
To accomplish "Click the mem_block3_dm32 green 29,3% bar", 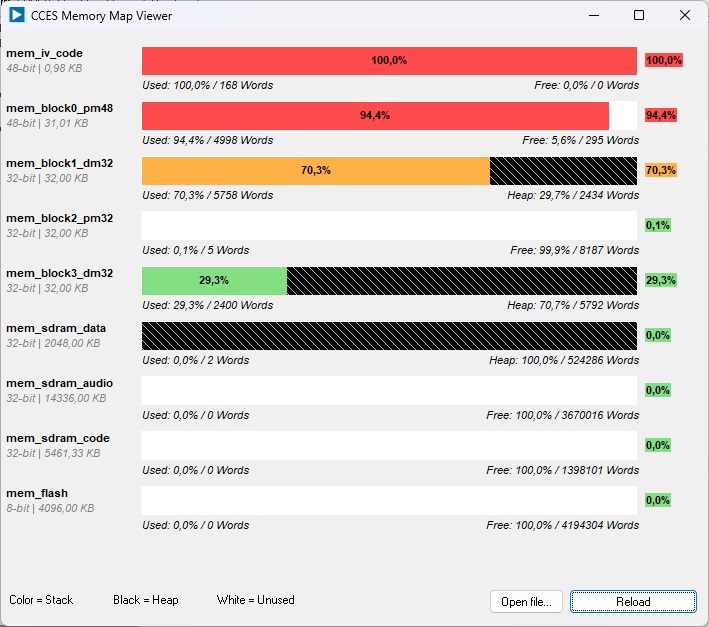I will click(x=214, y=281).
